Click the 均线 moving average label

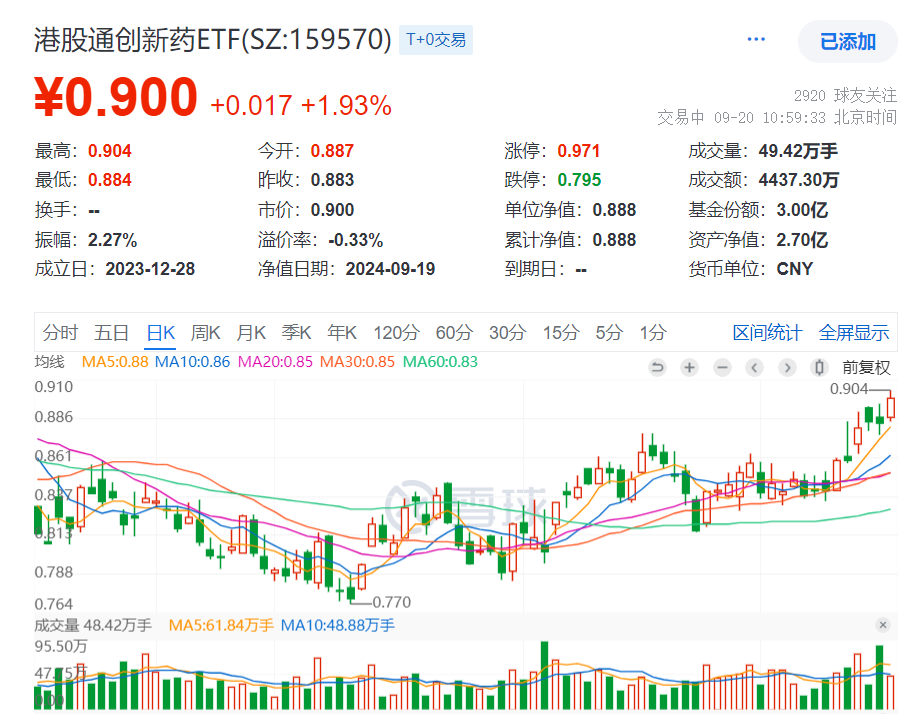(50, 362)
